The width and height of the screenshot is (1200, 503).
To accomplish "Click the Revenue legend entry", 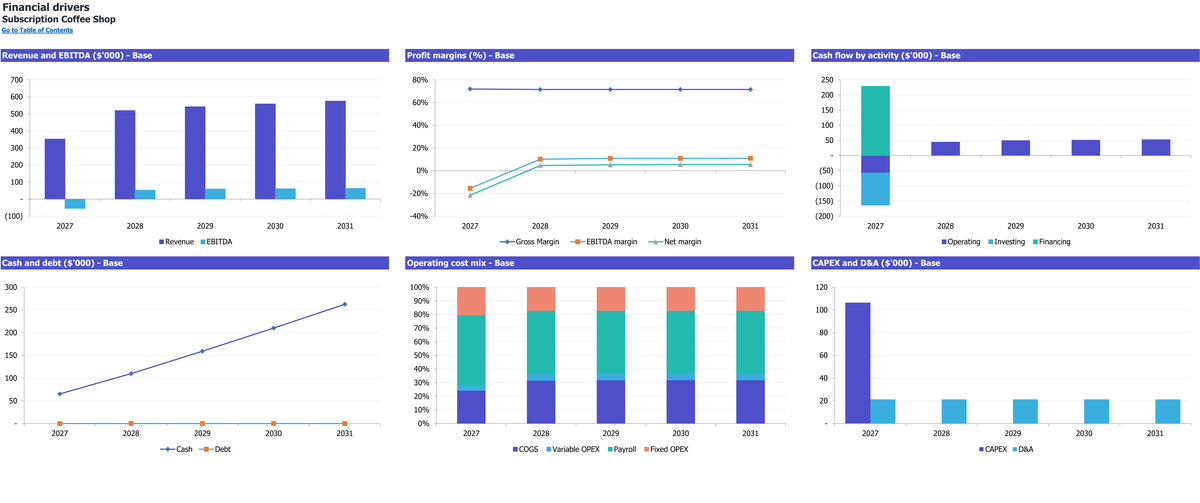I will tap(176, 242).
